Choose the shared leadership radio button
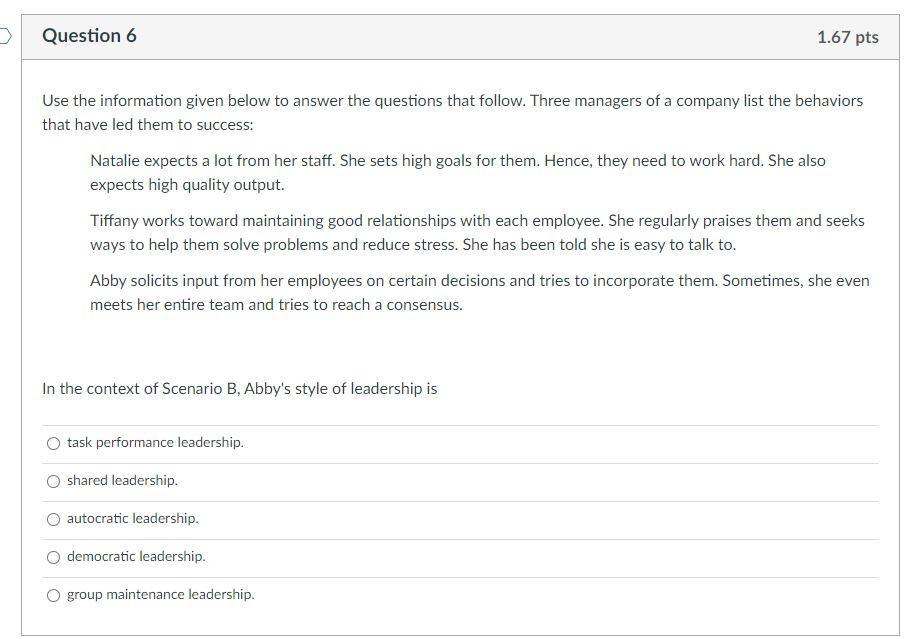Screen dimensions: 912x639 (x=54, y=481)
